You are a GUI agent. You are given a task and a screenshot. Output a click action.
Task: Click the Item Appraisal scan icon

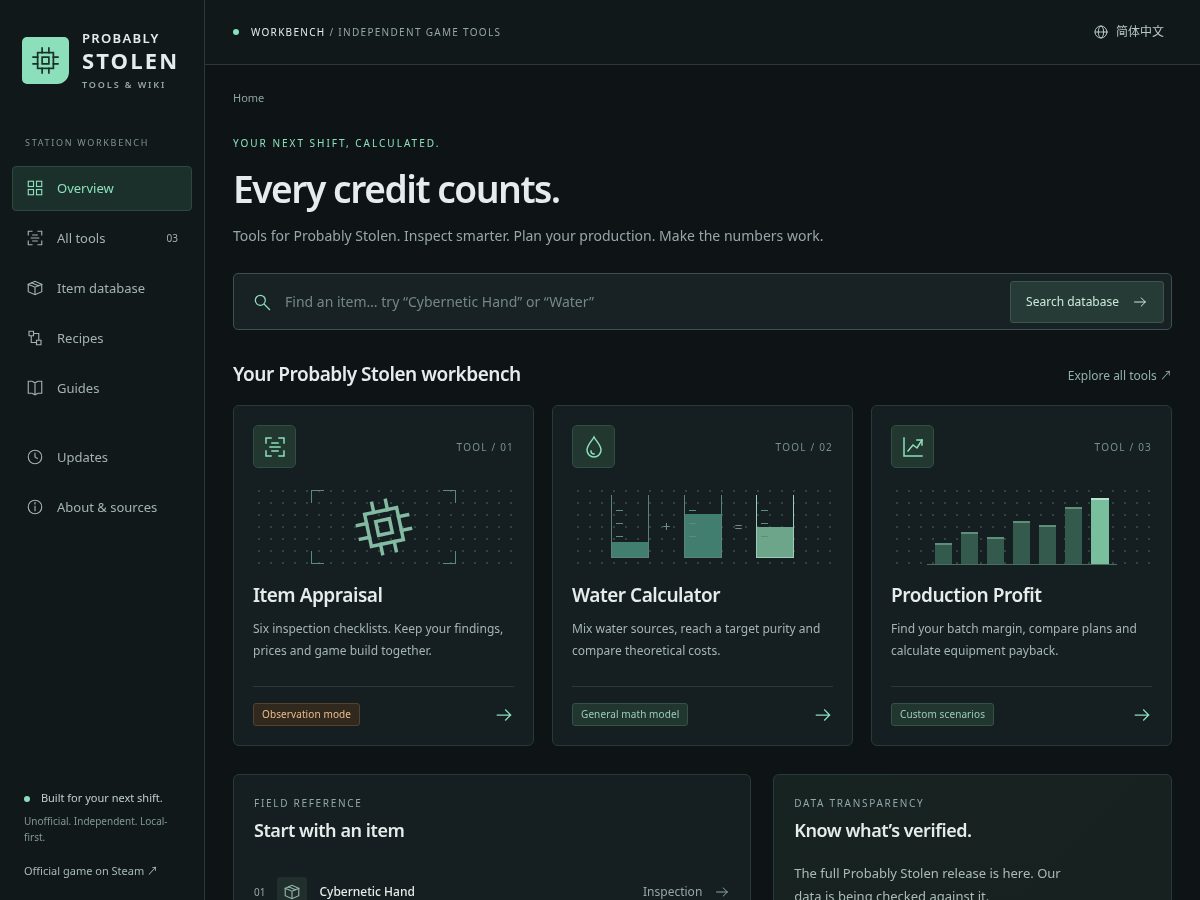click(x=274, y=447)
